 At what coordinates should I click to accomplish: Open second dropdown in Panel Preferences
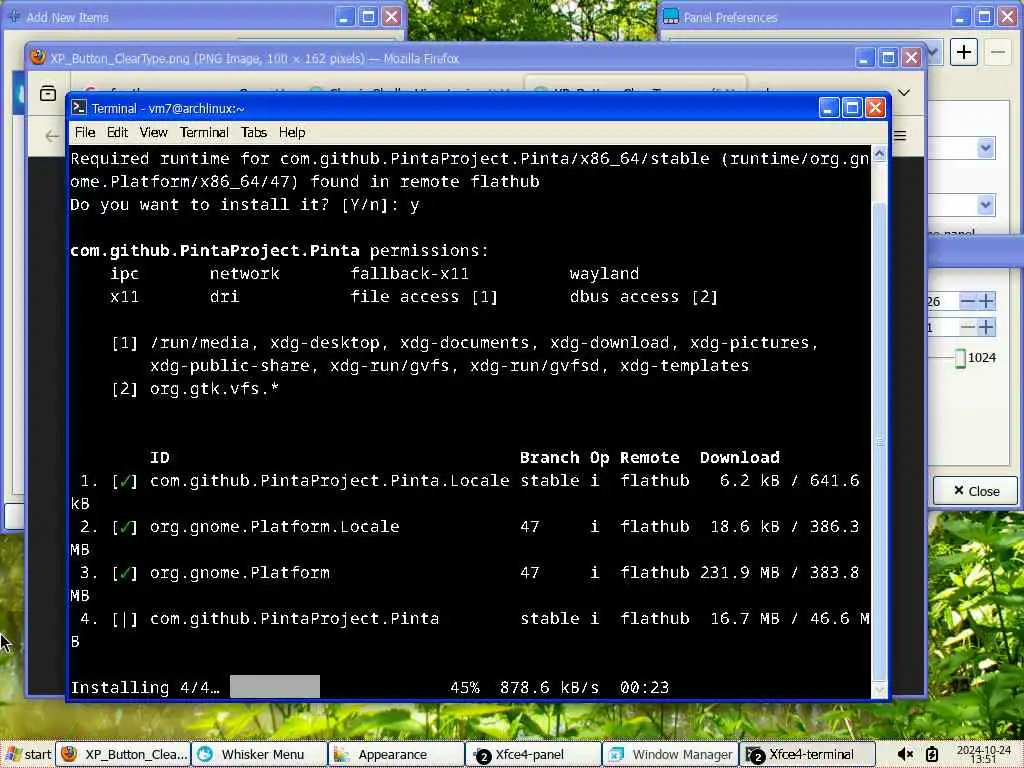(985, 205)
